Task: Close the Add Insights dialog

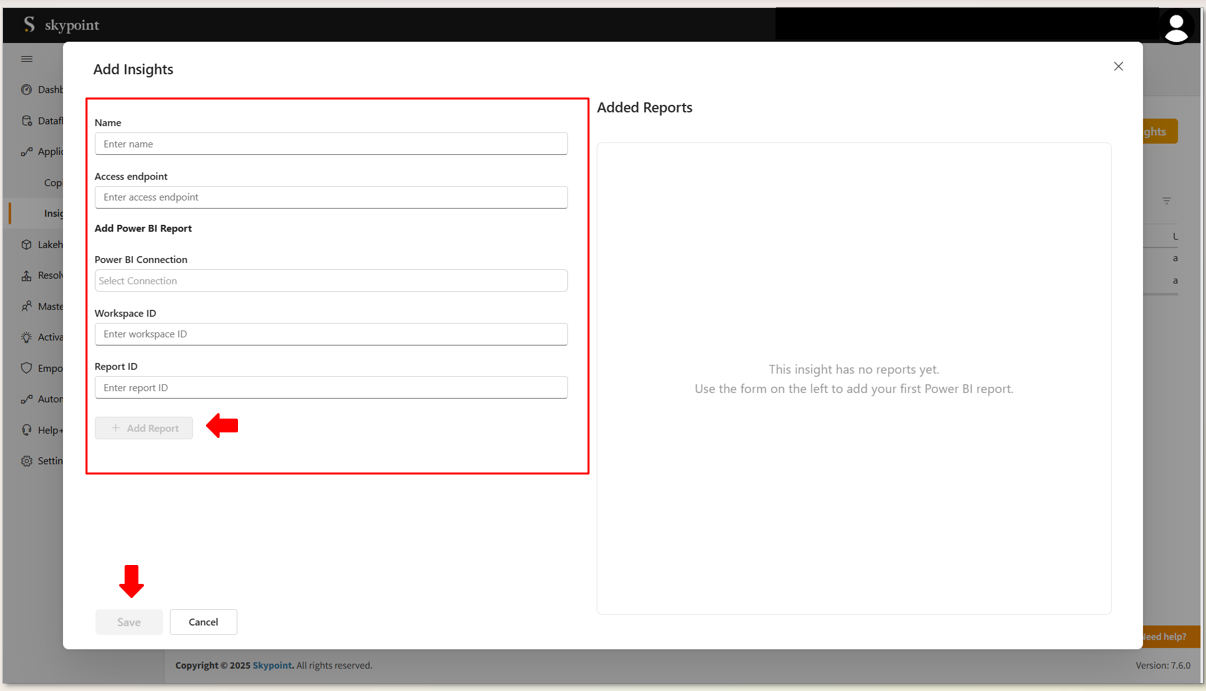Action: pyautogui.click(x=1118, y=67)
